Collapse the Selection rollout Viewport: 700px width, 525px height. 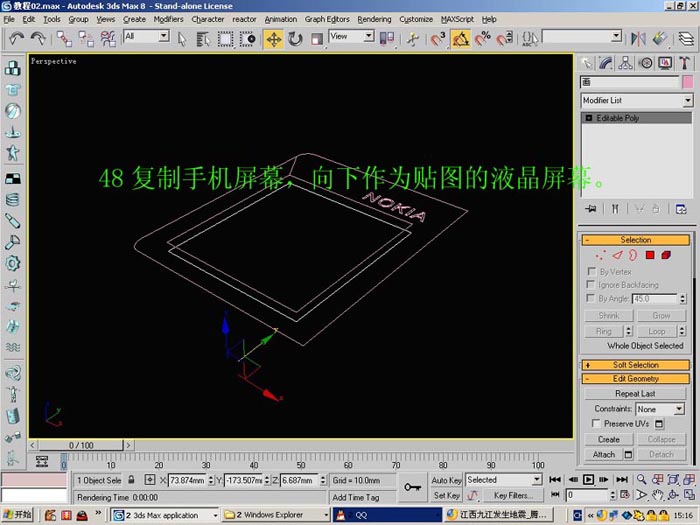tap(636, 240)
